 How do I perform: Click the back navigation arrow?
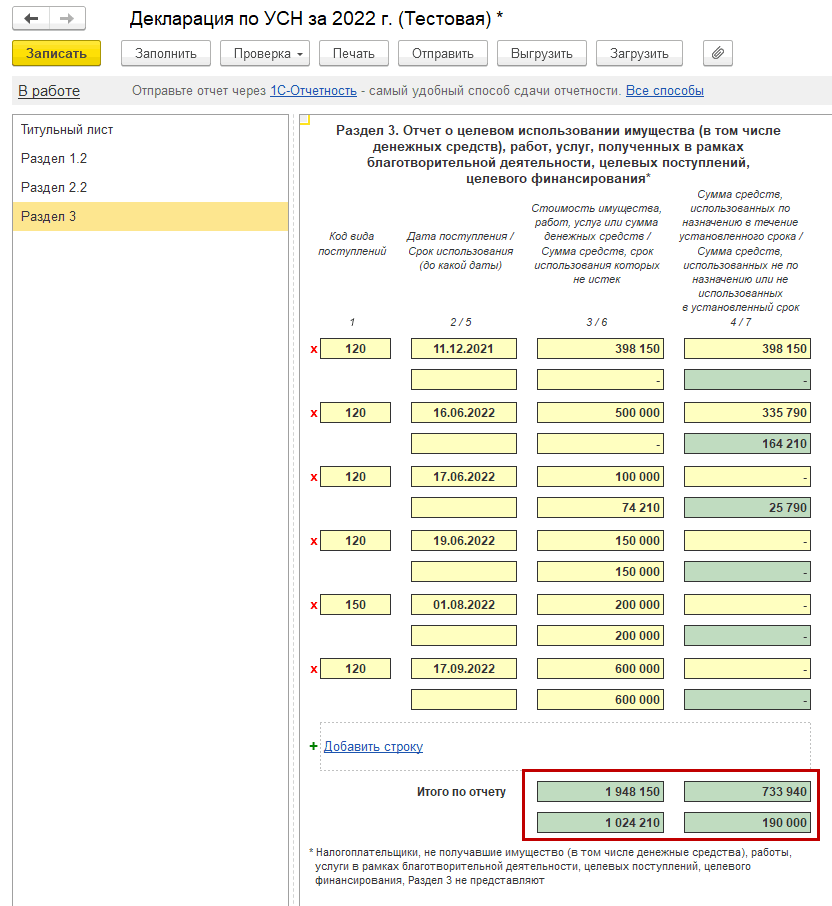click(x=31, y=18)
